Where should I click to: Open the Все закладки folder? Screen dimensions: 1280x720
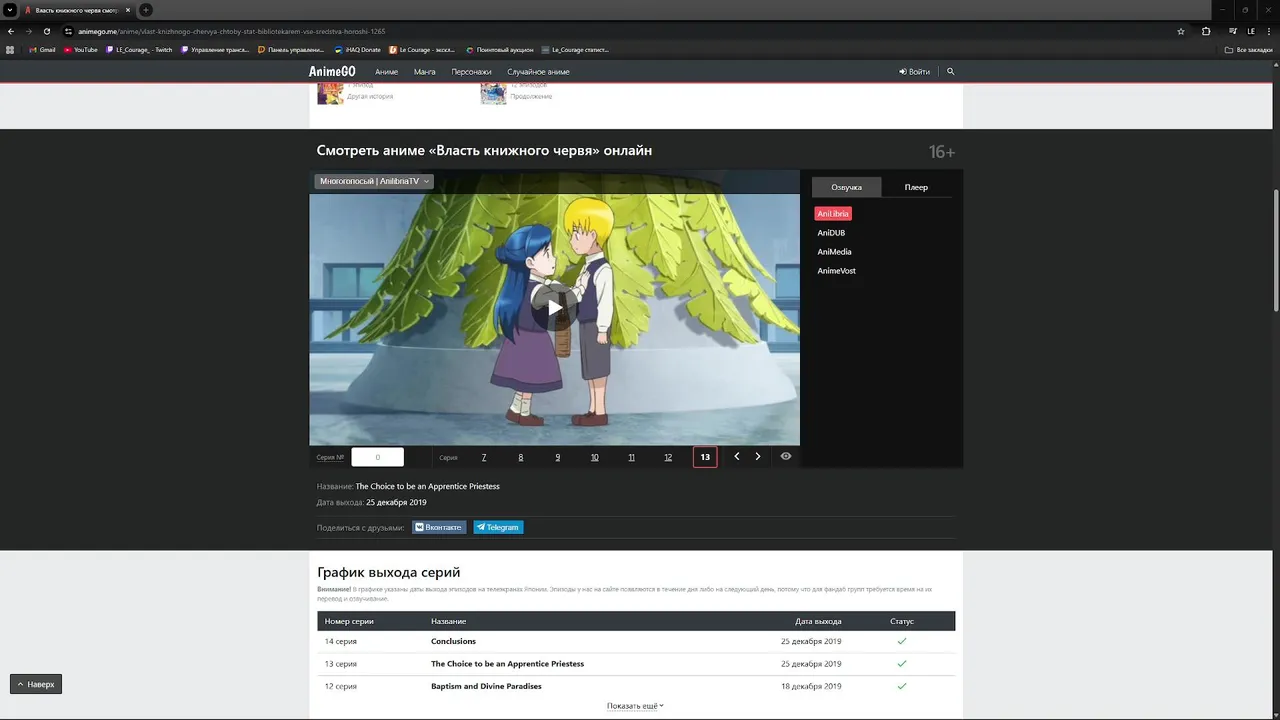[x=1249, y=49]
